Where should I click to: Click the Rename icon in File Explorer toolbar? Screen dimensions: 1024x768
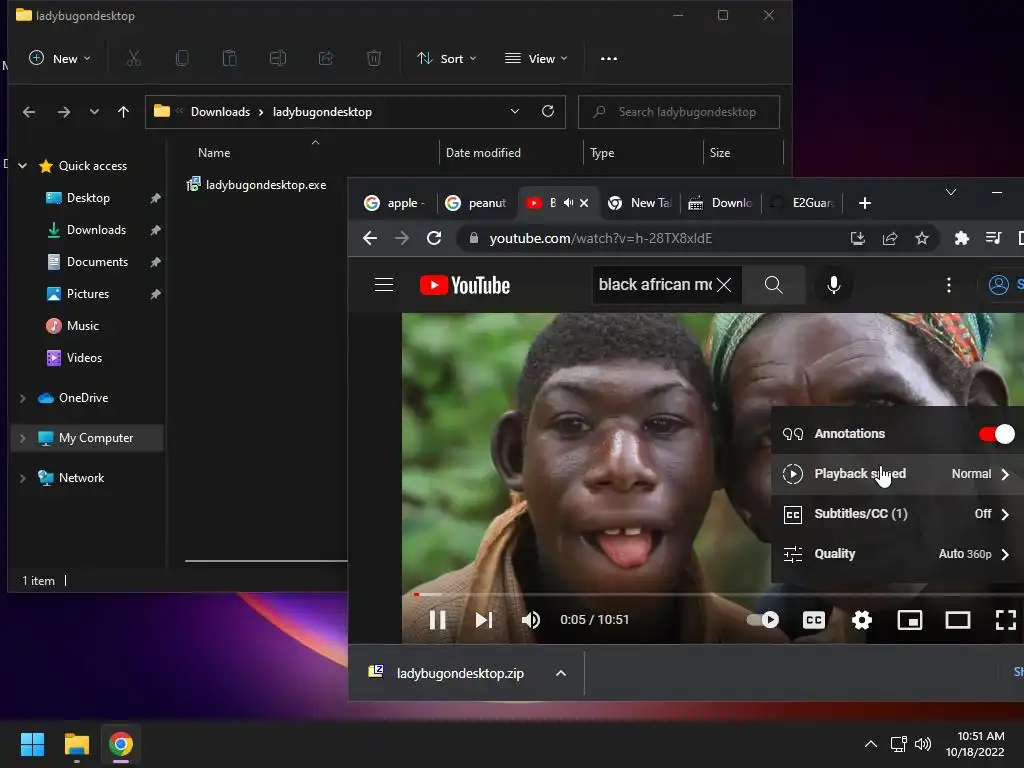278,59
